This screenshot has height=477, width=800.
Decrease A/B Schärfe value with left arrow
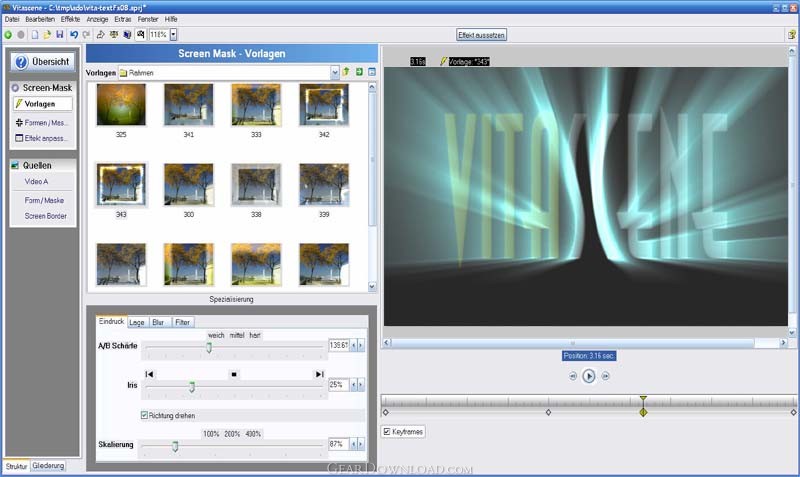tap(354, 345)
